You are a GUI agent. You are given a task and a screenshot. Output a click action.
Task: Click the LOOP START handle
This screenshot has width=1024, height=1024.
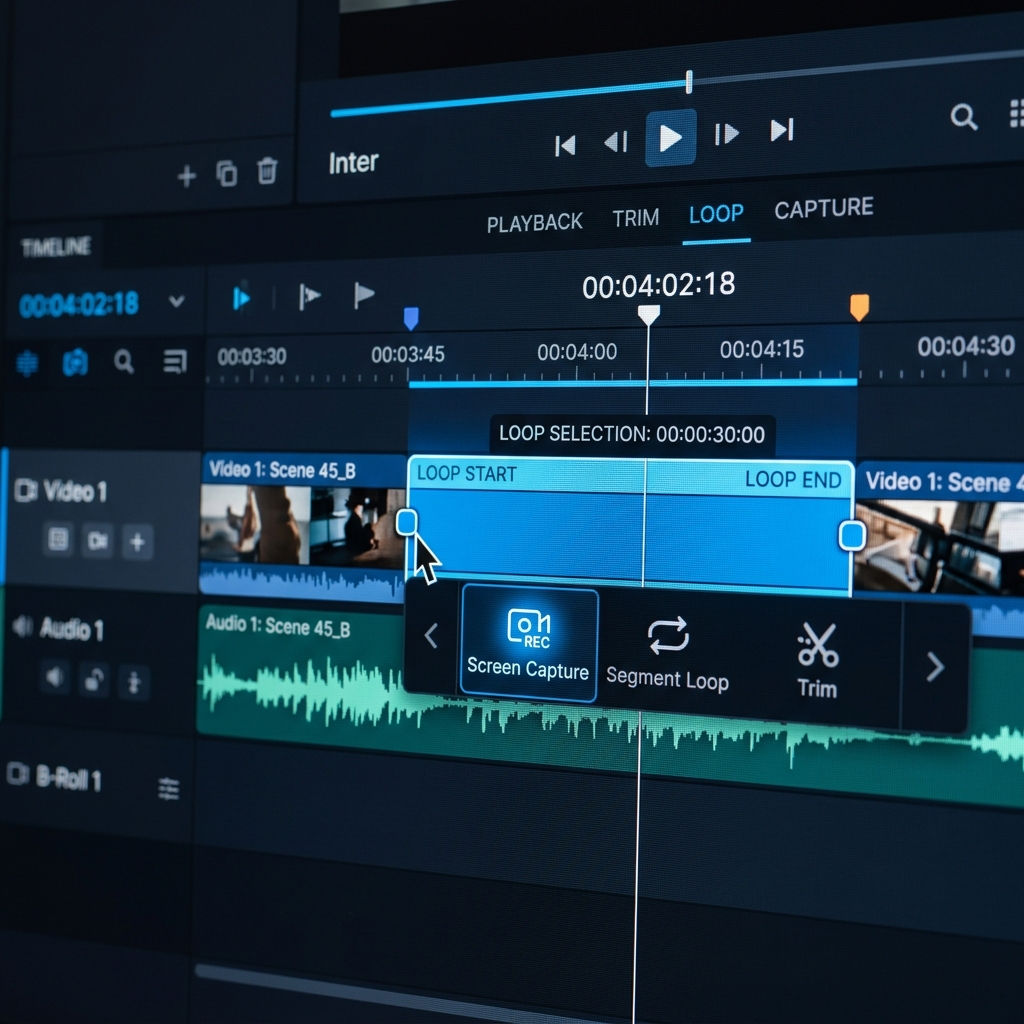tap(407, 522)
